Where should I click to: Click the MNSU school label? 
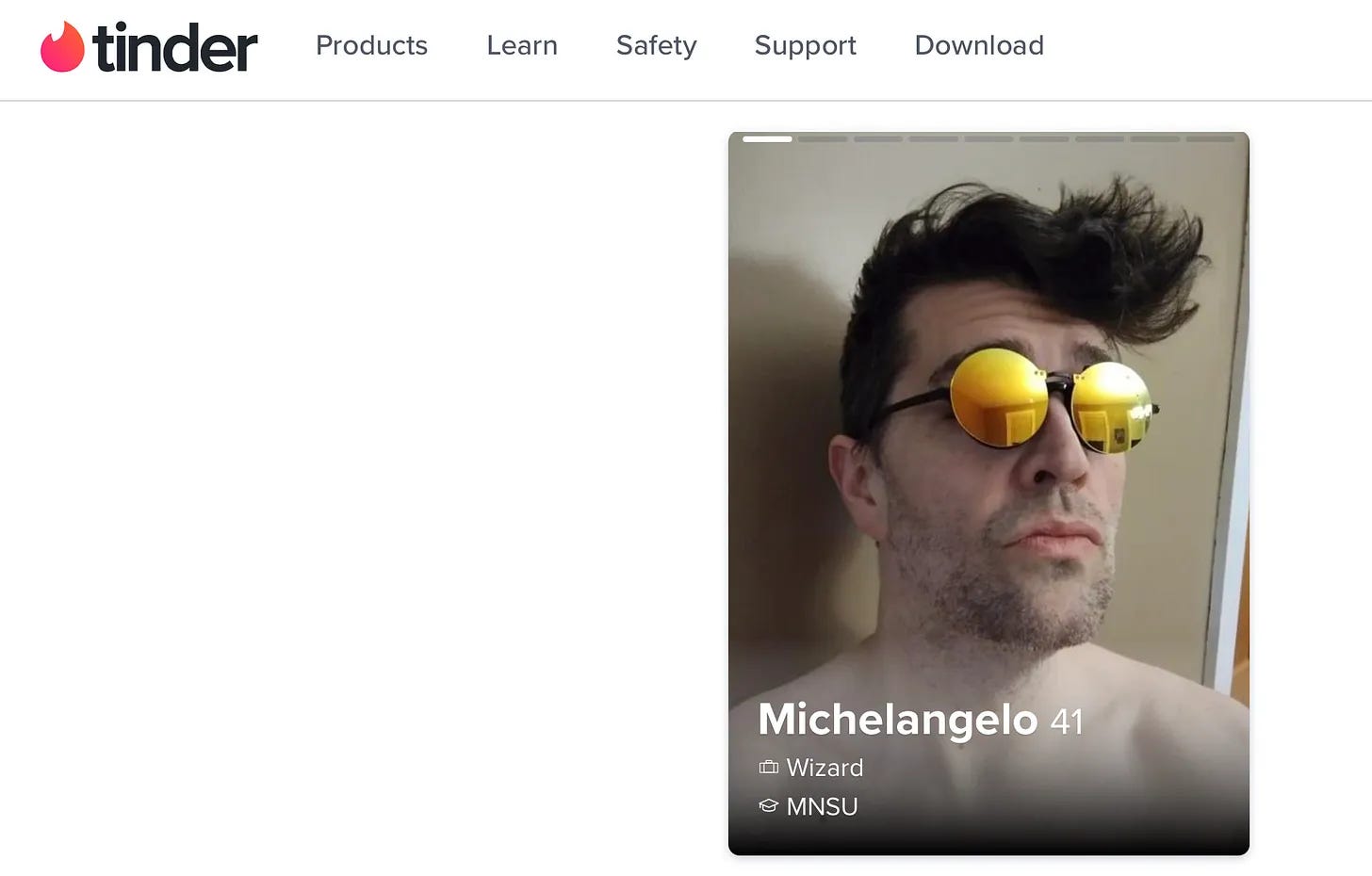pyautogui.click(x=822, y=807)
